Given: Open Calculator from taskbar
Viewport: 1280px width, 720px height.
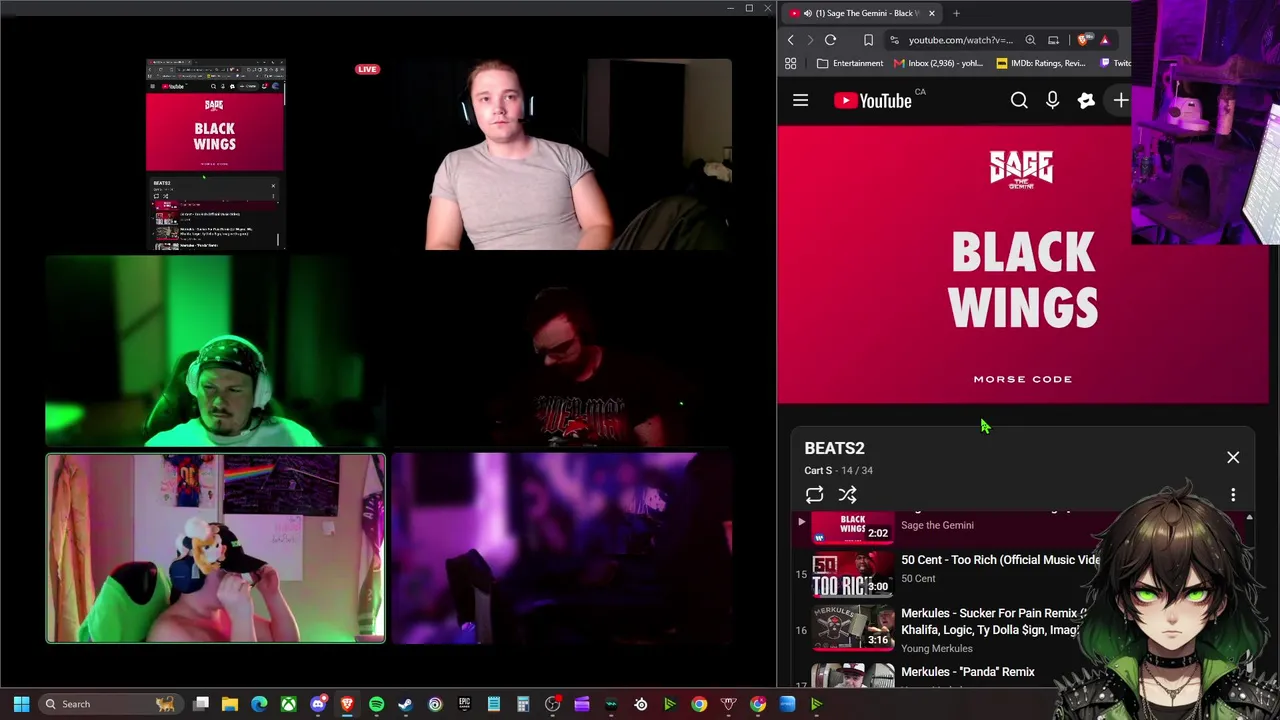Looking at the screenshot, I should coord(523,704).
